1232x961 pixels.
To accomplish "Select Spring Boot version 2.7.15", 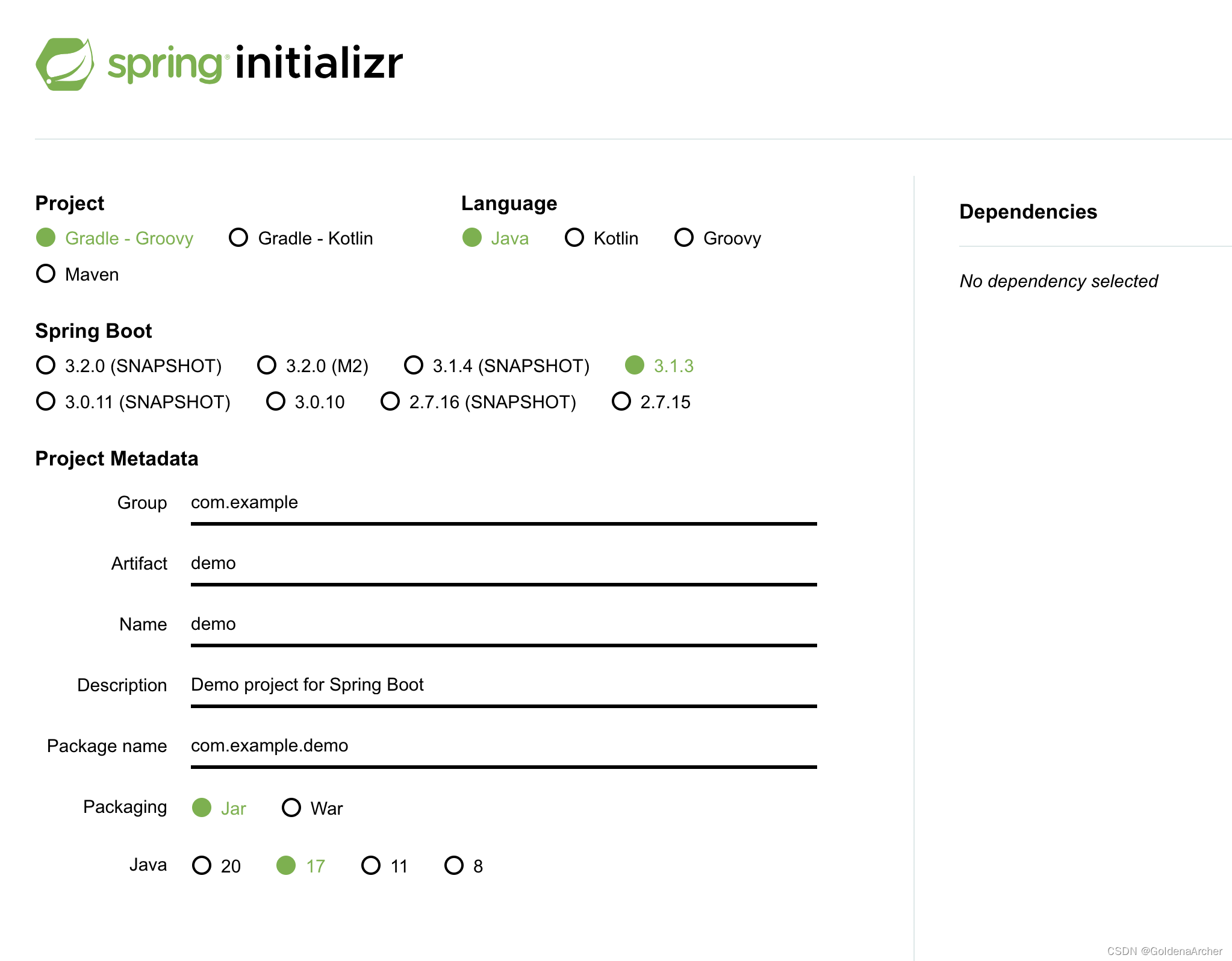I will 651,402.
